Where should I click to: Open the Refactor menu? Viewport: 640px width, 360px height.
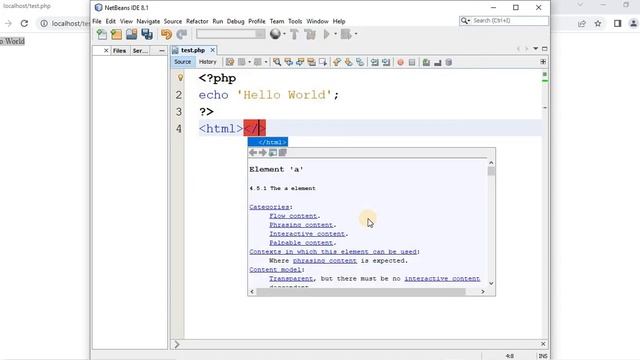197,21
